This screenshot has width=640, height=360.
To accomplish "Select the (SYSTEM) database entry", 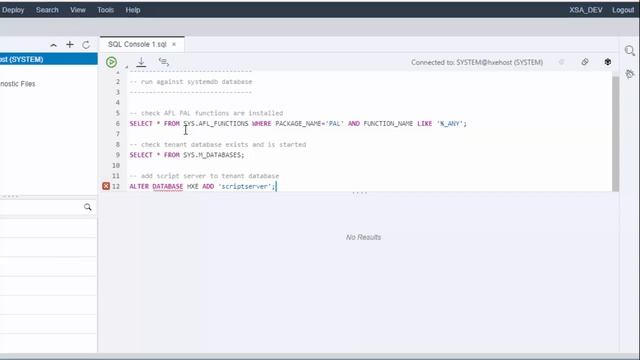I will [49, 59].
